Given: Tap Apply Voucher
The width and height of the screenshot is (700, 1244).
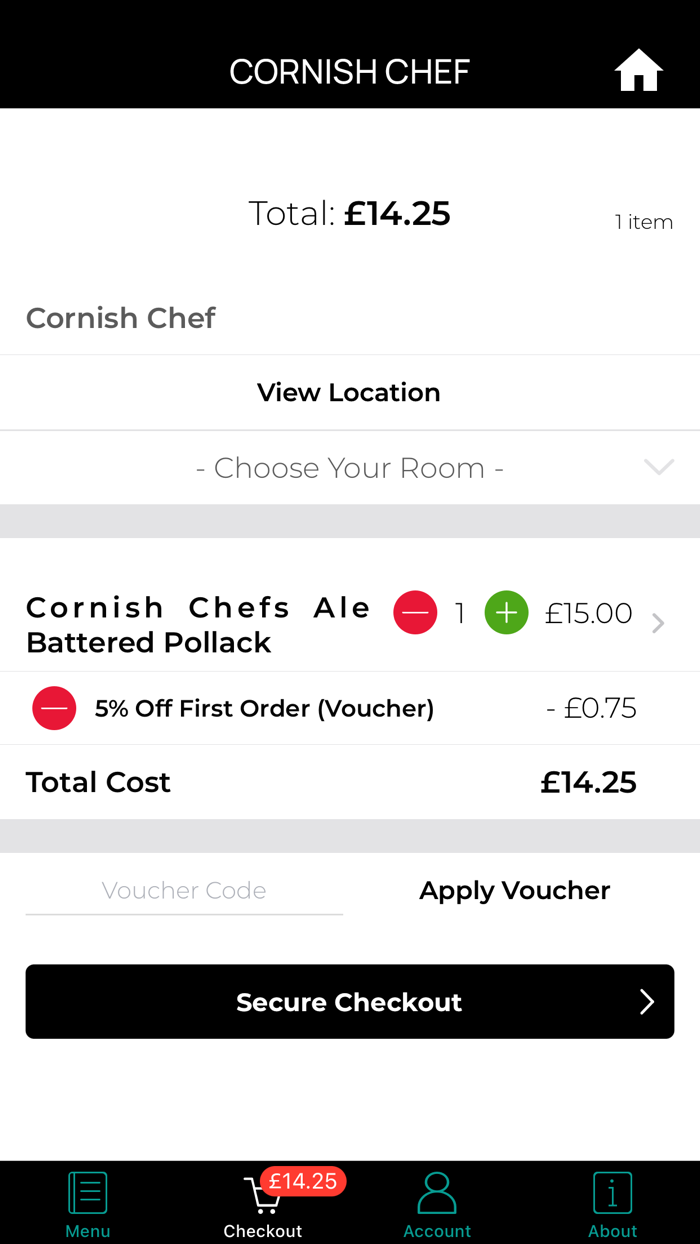Looking at the screenshot, I should (x=514, y=890).
